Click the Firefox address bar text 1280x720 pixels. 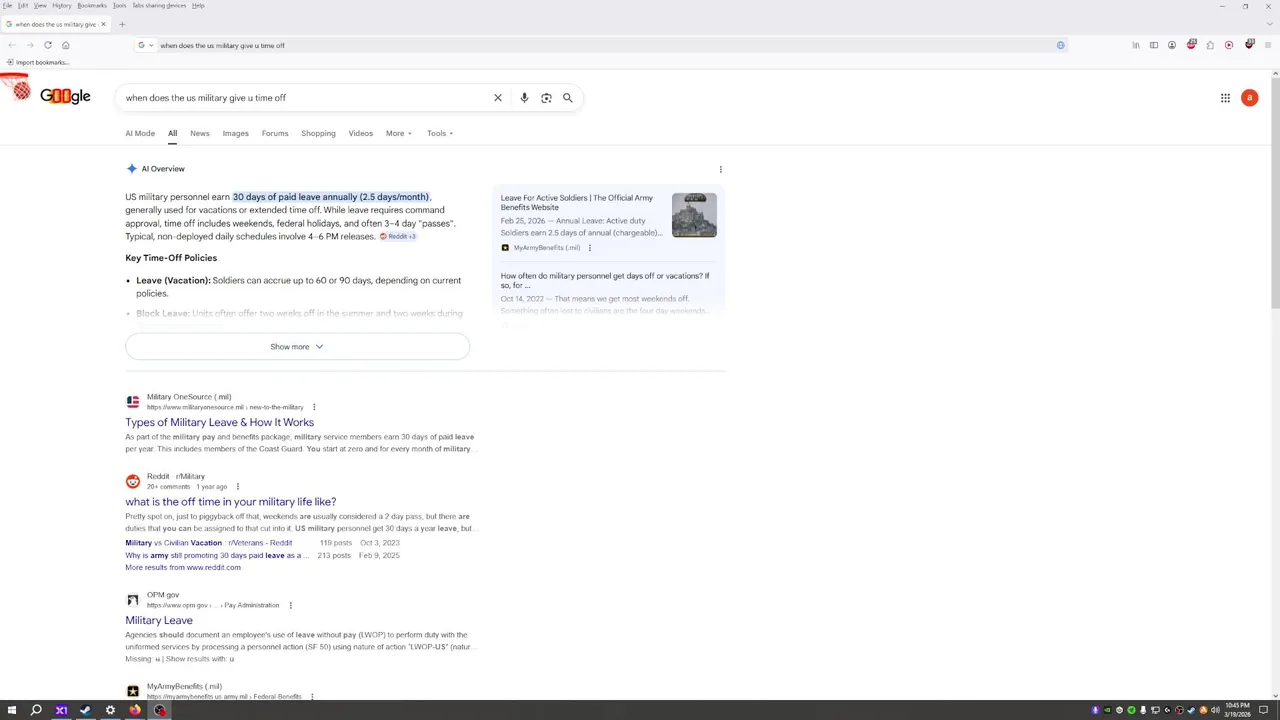pyautogui.click(x=222, y=45)
